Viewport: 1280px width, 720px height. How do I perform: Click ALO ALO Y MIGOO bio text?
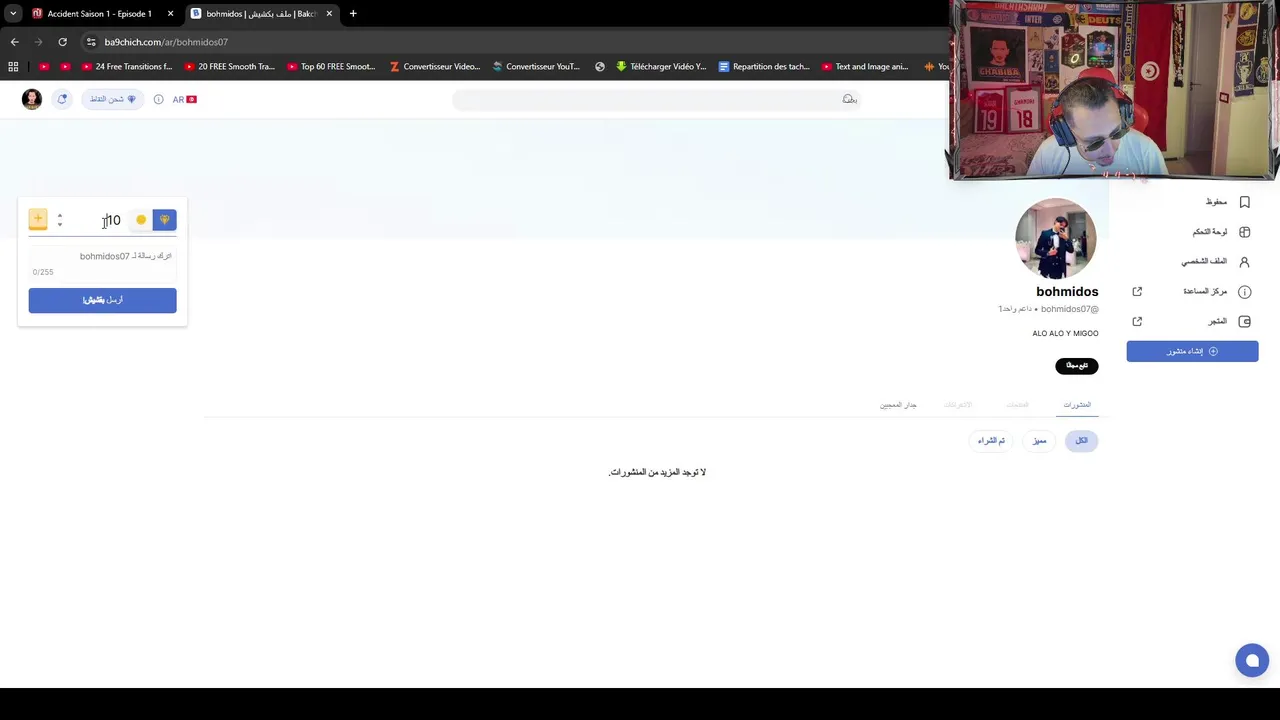tap(1065, 333)
